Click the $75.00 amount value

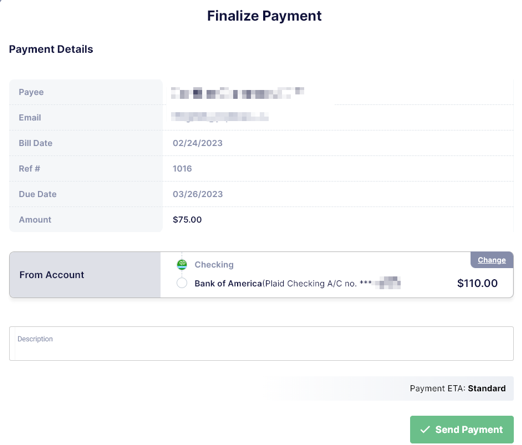pyautogui.click(x=187, y=220)
